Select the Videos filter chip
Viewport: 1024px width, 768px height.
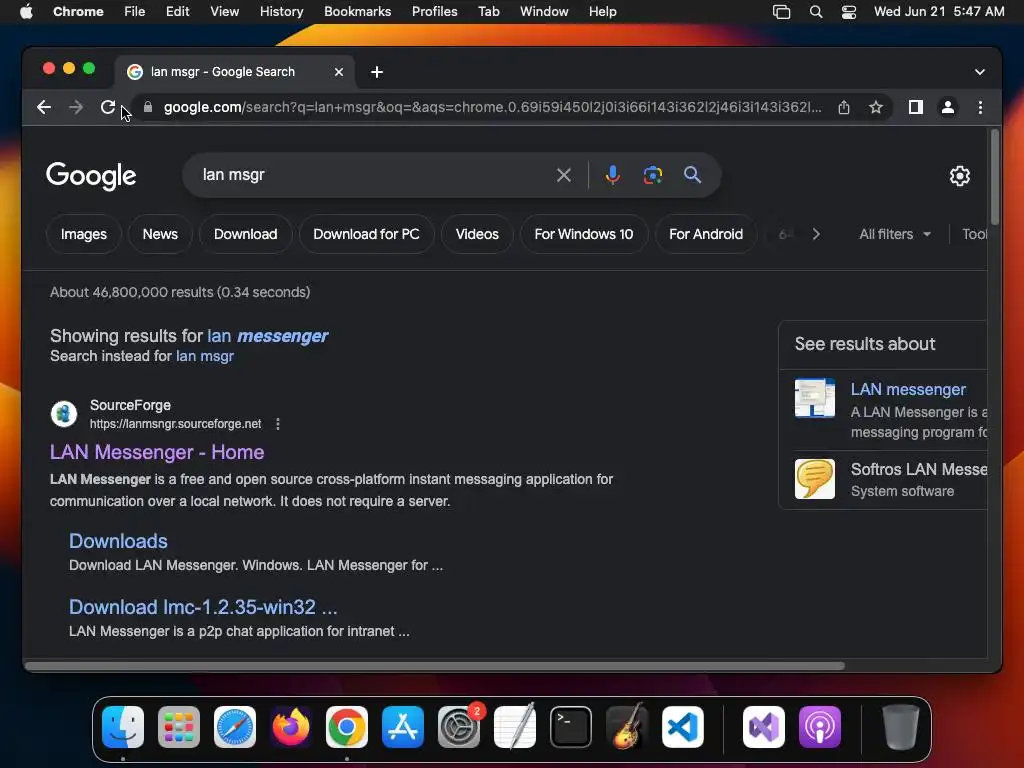pos(477,234)
